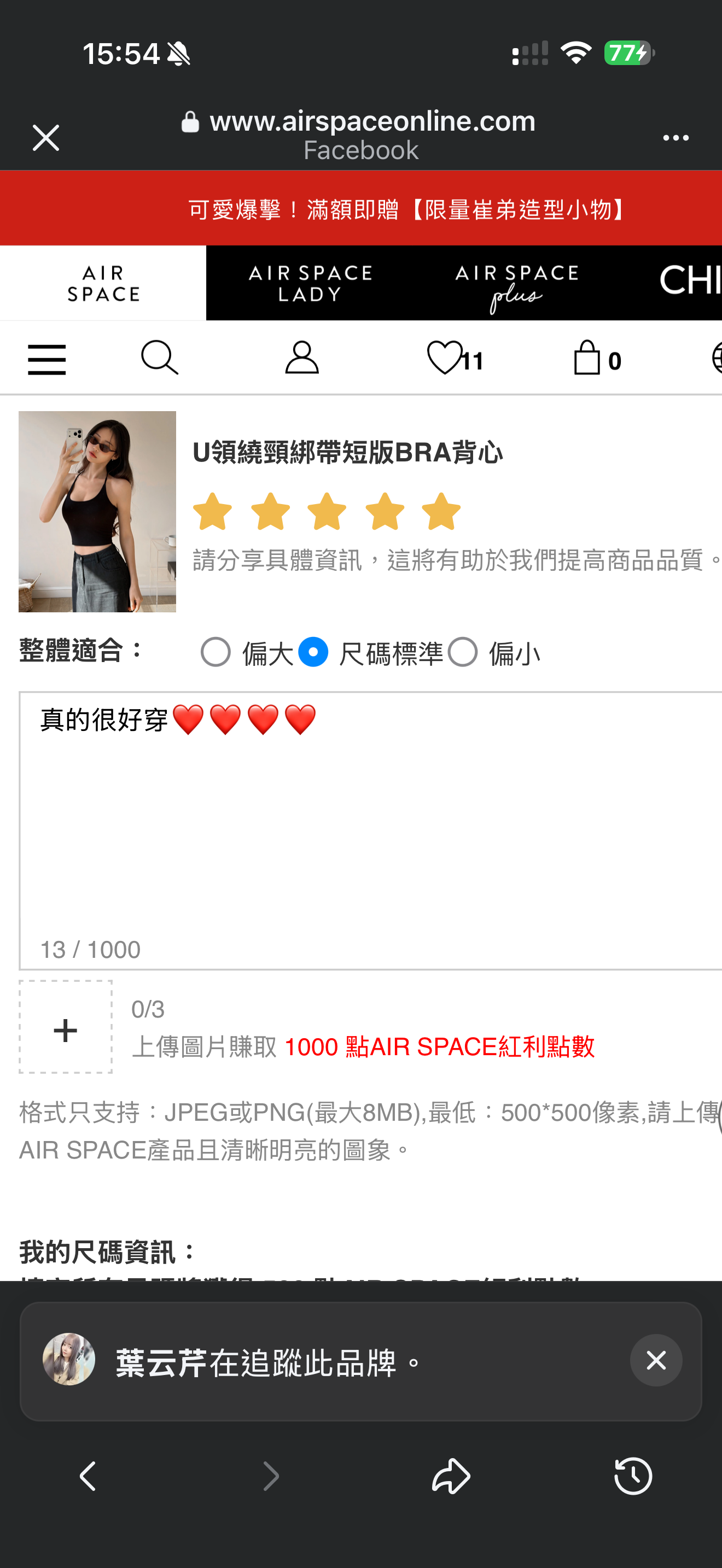The image size is (722, 1568).
Task: Set rating to the third star
Action: (x=327, y=511)
